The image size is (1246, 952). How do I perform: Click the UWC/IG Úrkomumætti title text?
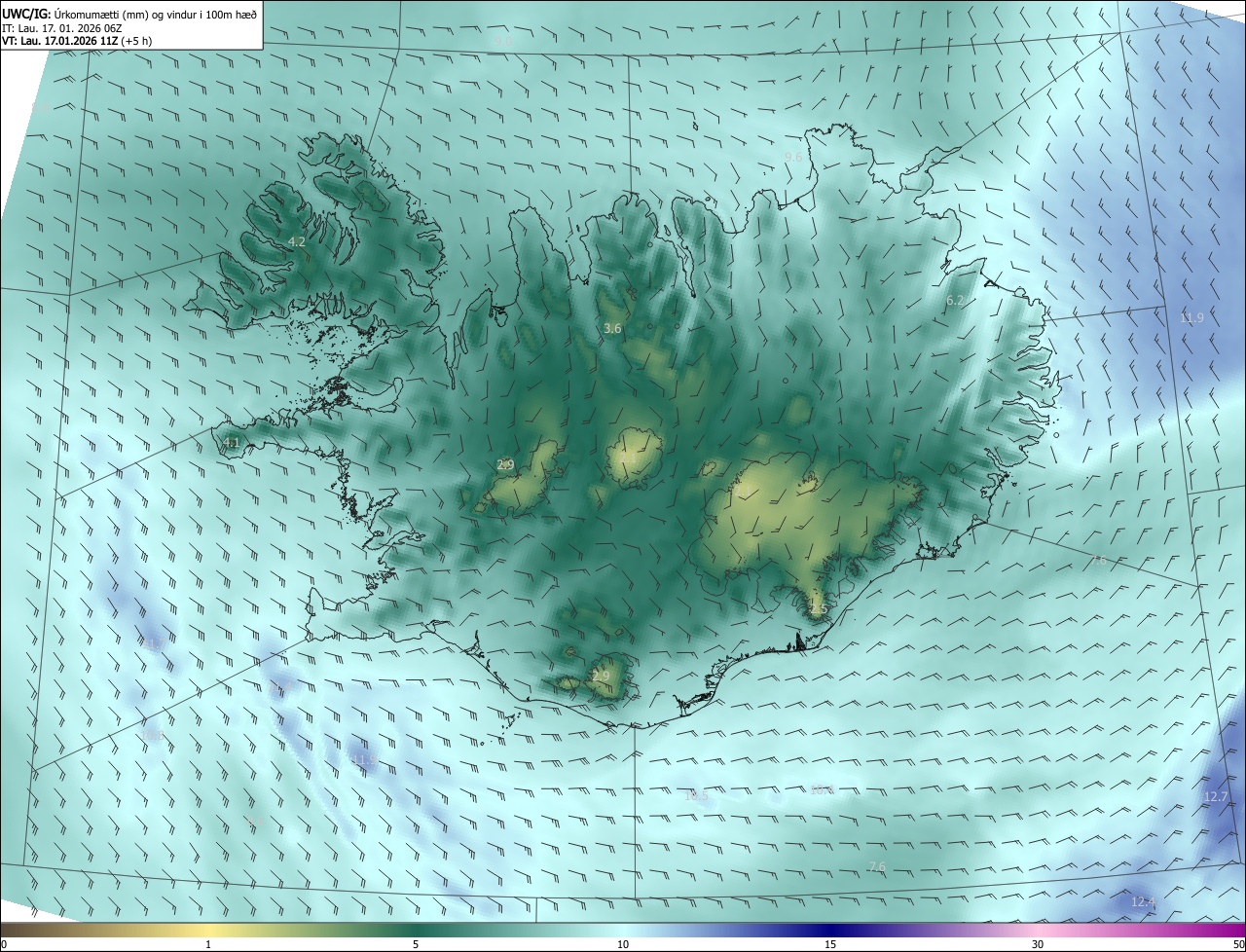pos(129,13)
